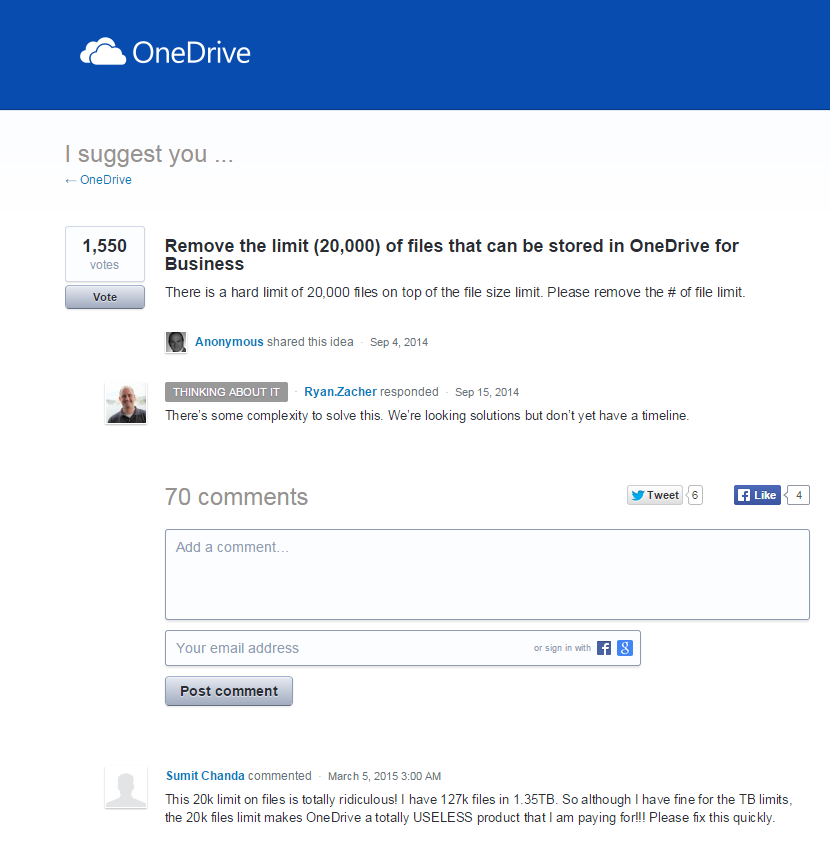Click the idea title about 20,000 file limit
The width and height of the screenshot is (830, 856).
tap(452, 254)
